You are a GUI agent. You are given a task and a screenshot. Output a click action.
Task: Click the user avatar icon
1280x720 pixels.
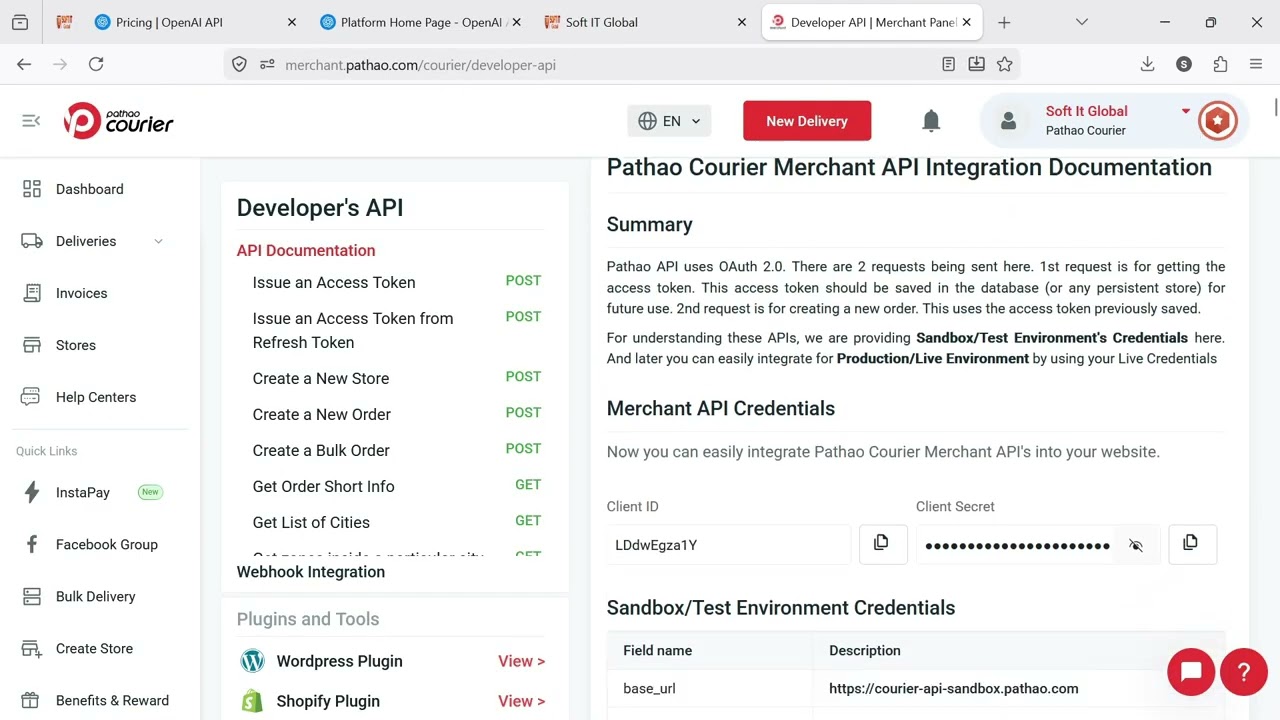pyautogui.click(x=1008, y=121)
